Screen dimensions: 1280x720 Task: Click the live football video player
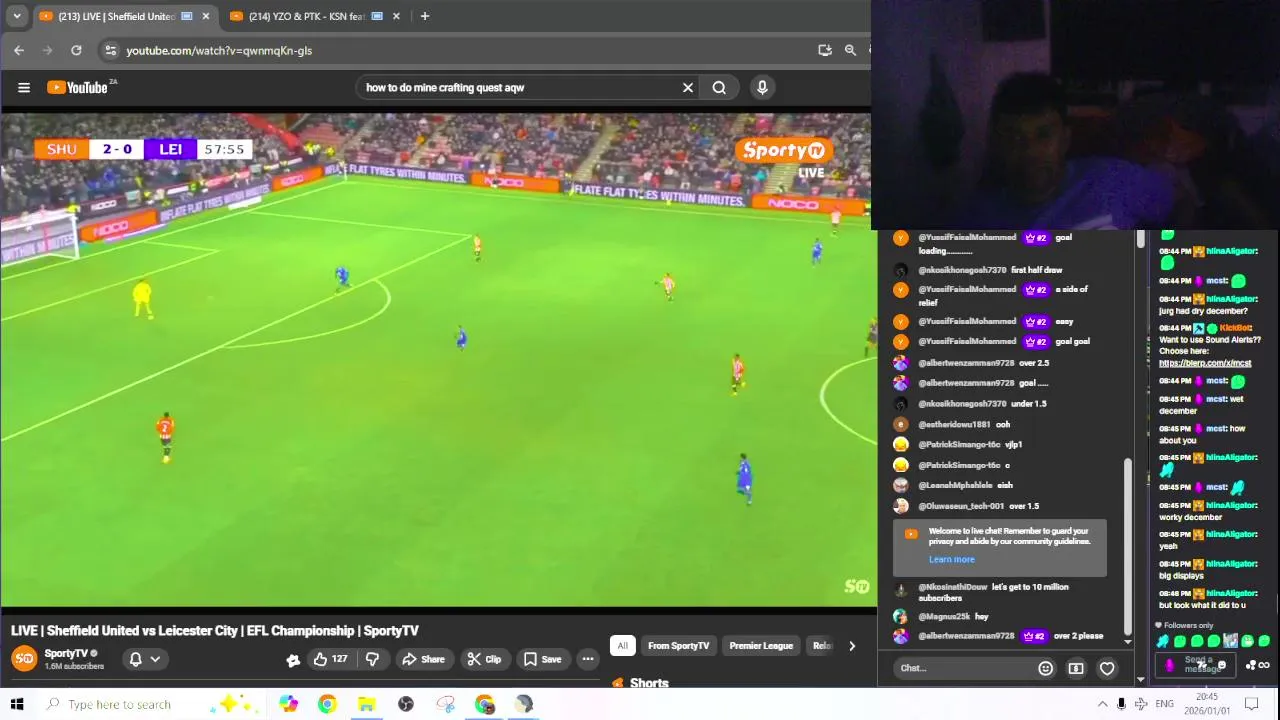pyautogui.click(x=438, y=360)
